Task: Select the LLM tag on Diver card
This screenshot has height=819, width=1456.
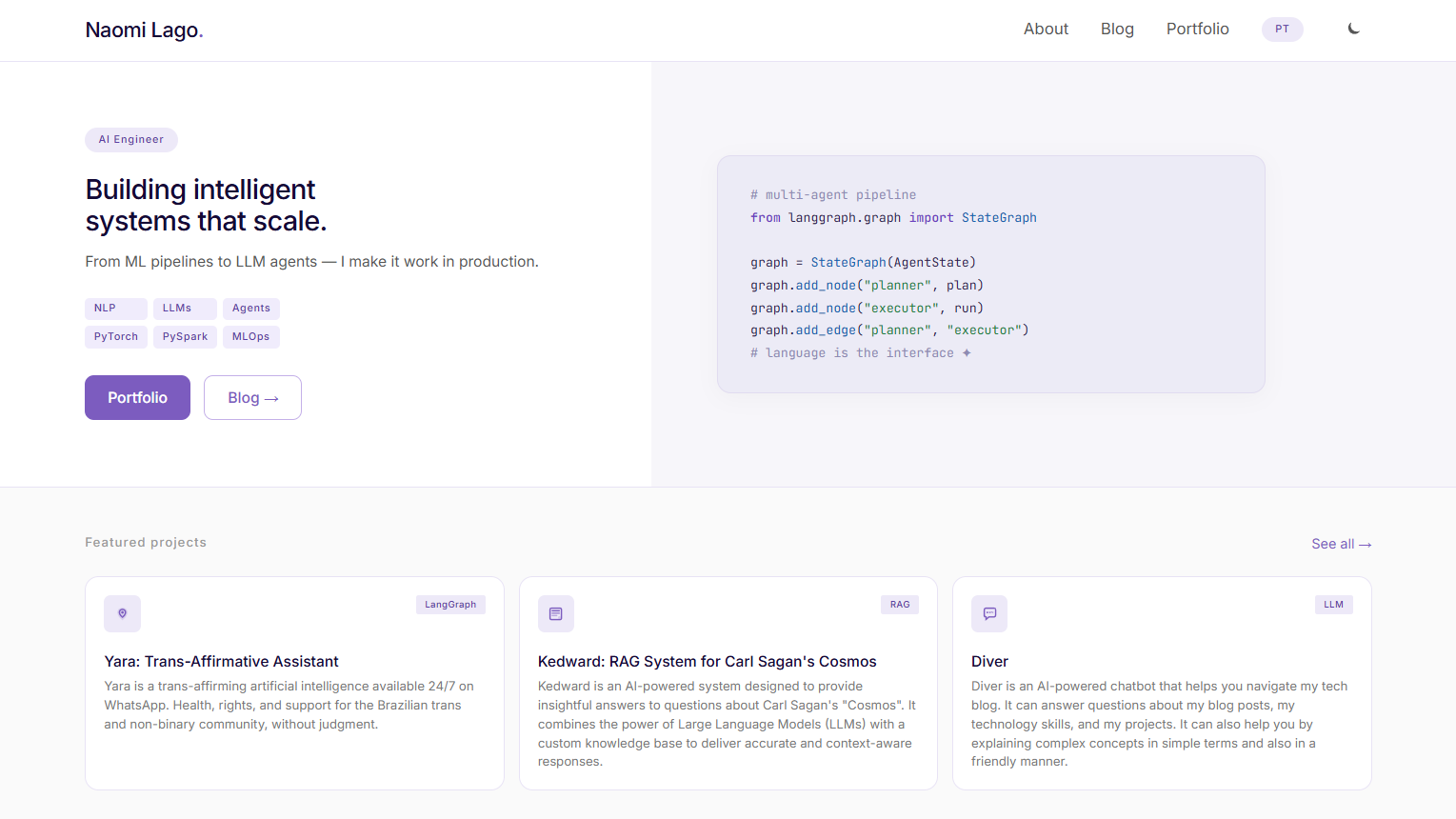Action: (1333, 605)
